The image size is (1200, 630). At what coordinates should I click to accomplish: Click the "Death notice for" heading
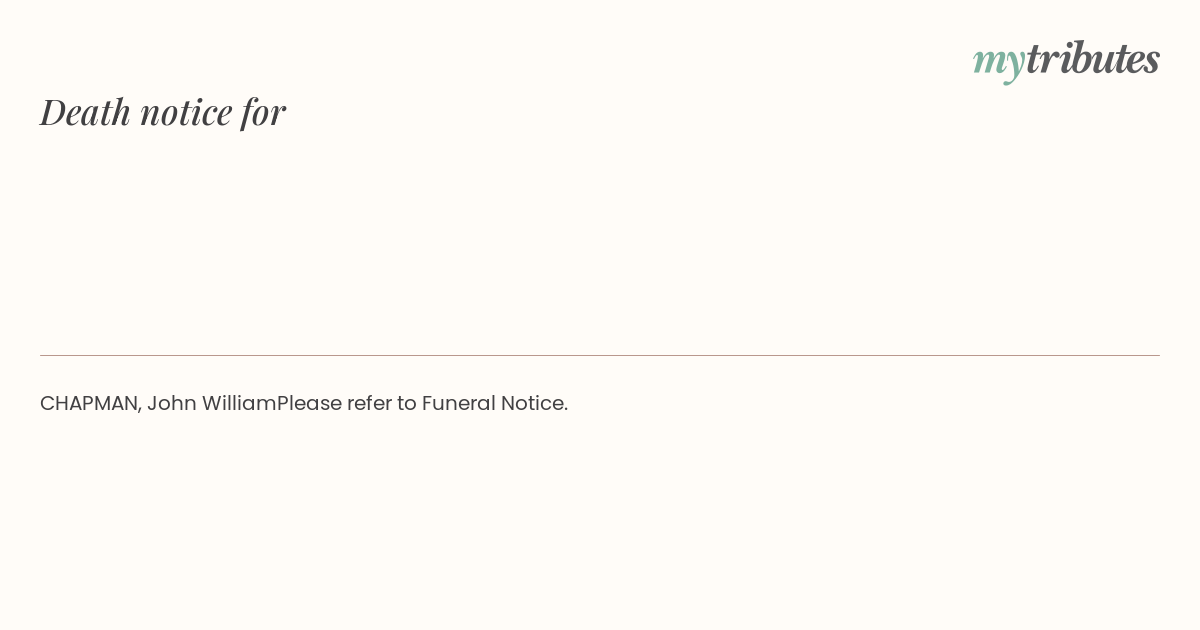163,111
